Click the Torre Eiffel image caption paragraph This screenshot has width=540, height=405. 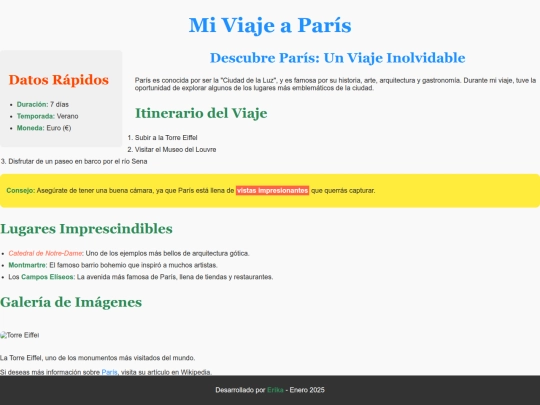[97, 358]
